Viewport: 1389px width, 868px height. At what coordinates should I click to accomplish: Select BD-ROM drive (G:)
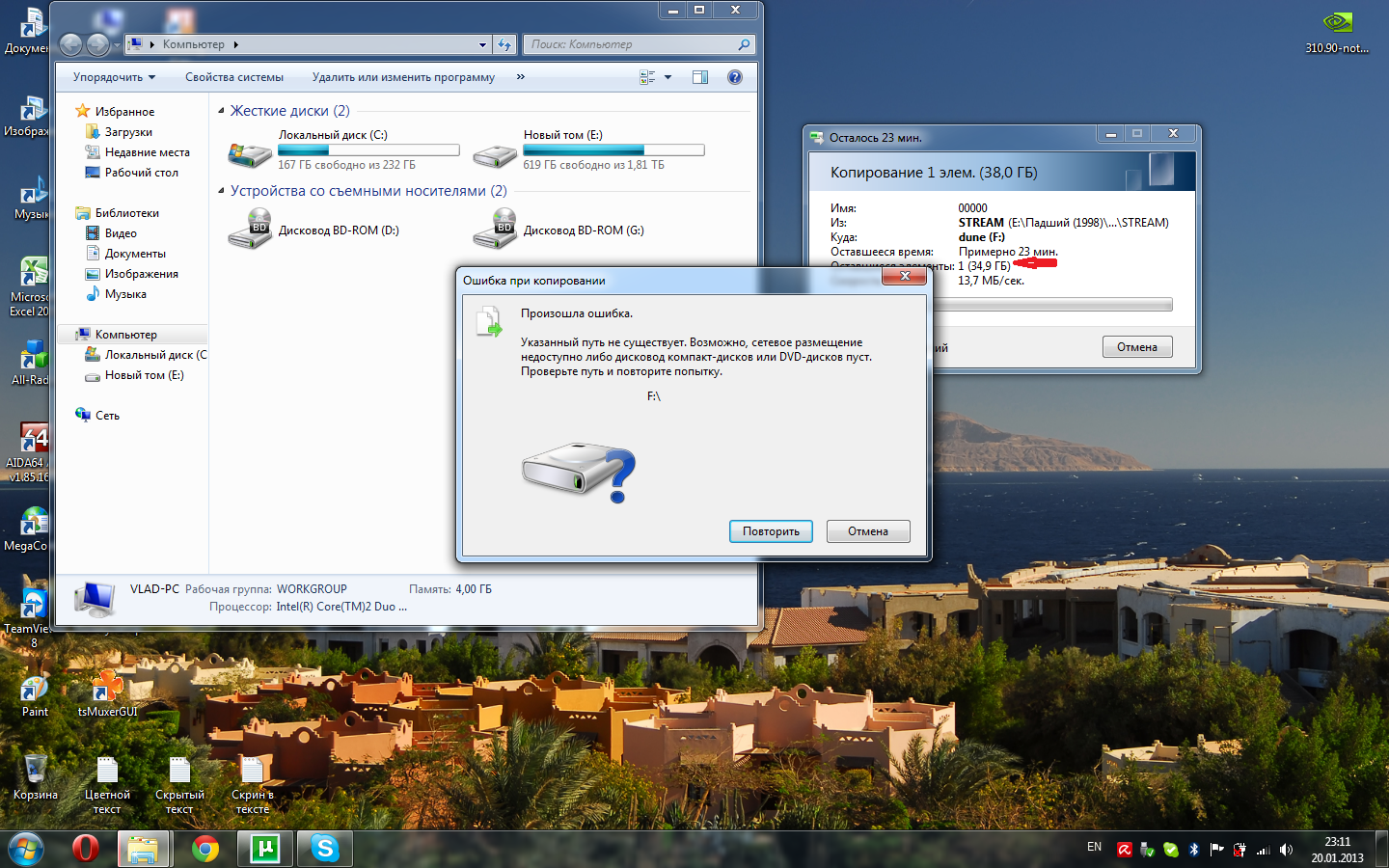pyautogui.click(x=559, y=230)
